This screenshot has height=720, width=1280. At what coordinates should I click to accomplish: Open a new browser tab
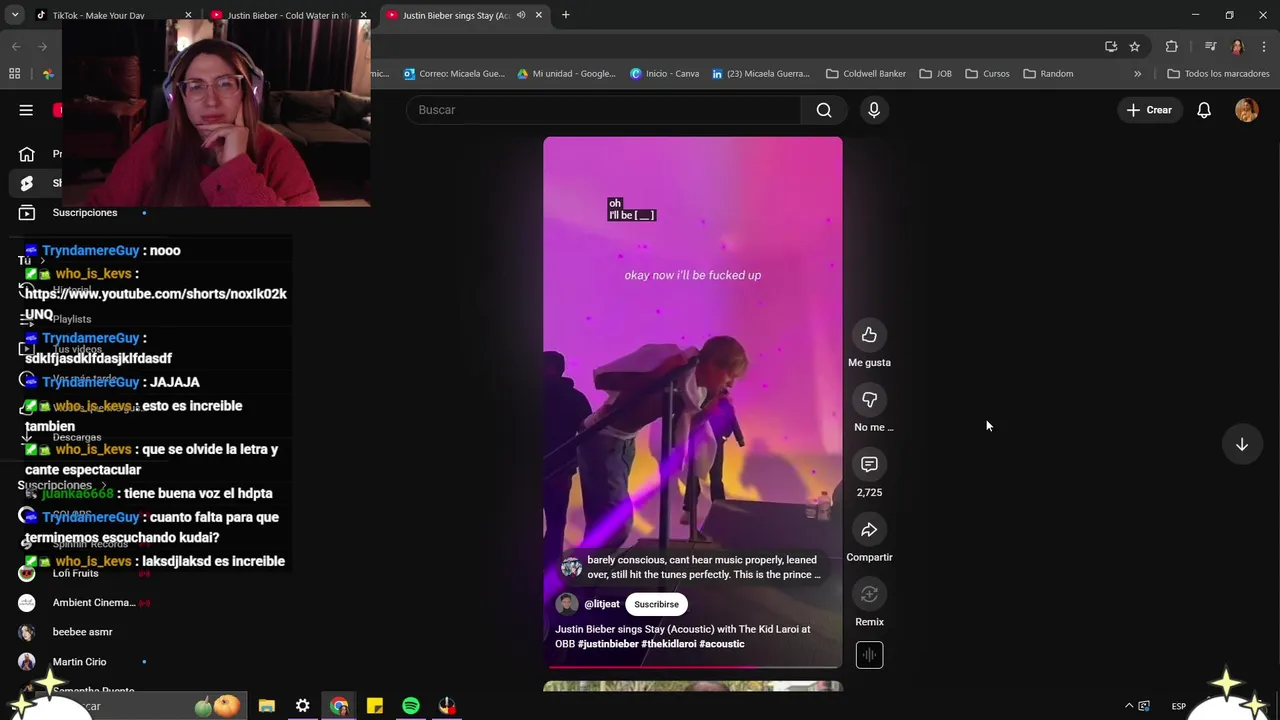click(x=566, y=15)
